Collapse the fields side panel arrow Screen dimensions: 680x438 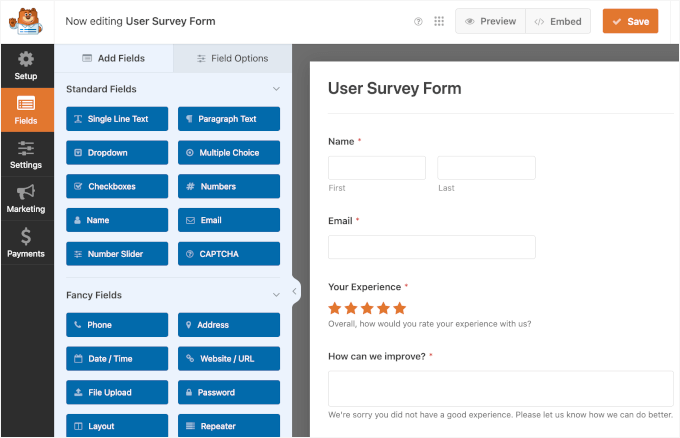tap(295, 291)
